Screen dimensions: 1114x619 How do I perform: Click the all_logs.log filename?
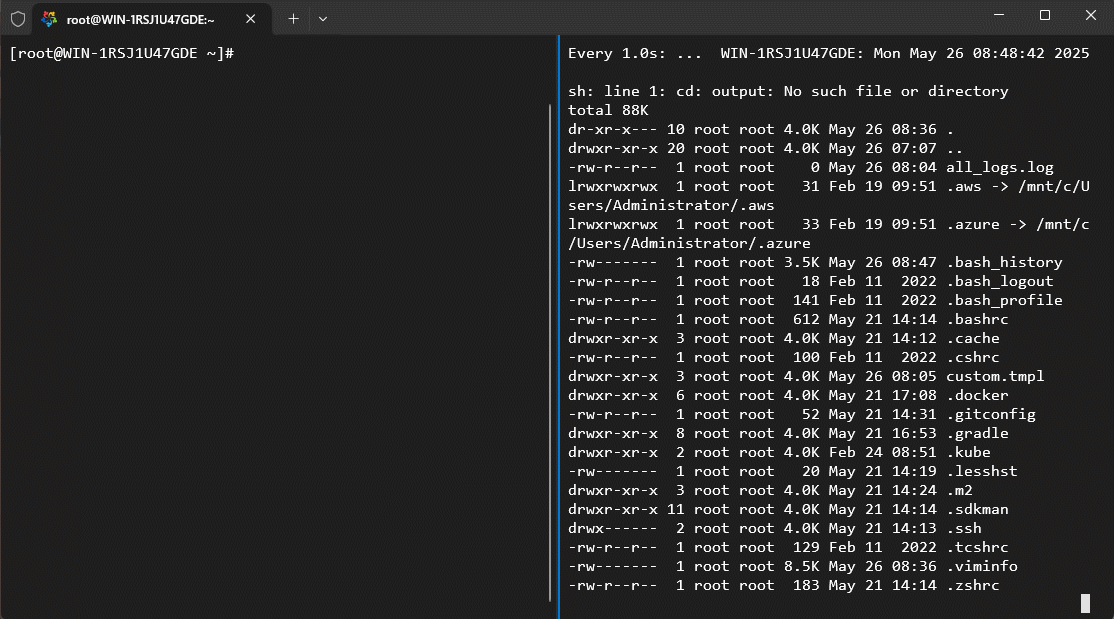(x=999, y=168)
